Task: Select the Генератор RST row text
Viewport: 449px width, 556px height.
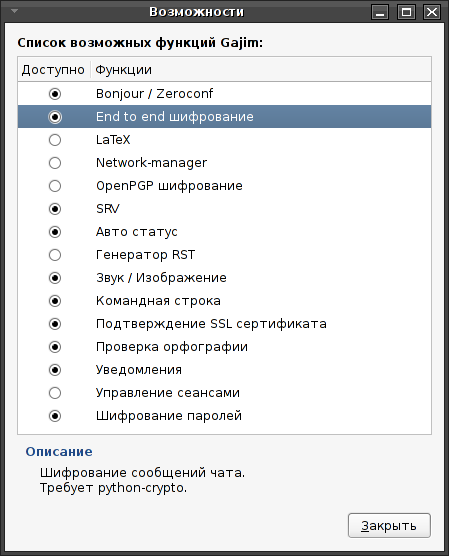Action: (x=145, y=255)
